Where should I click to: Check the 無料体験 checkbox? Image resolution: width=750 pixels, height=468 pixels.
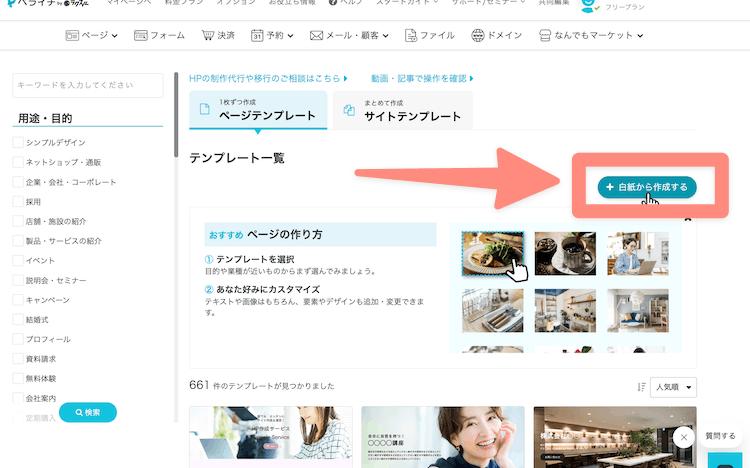[x=18, y=378]
